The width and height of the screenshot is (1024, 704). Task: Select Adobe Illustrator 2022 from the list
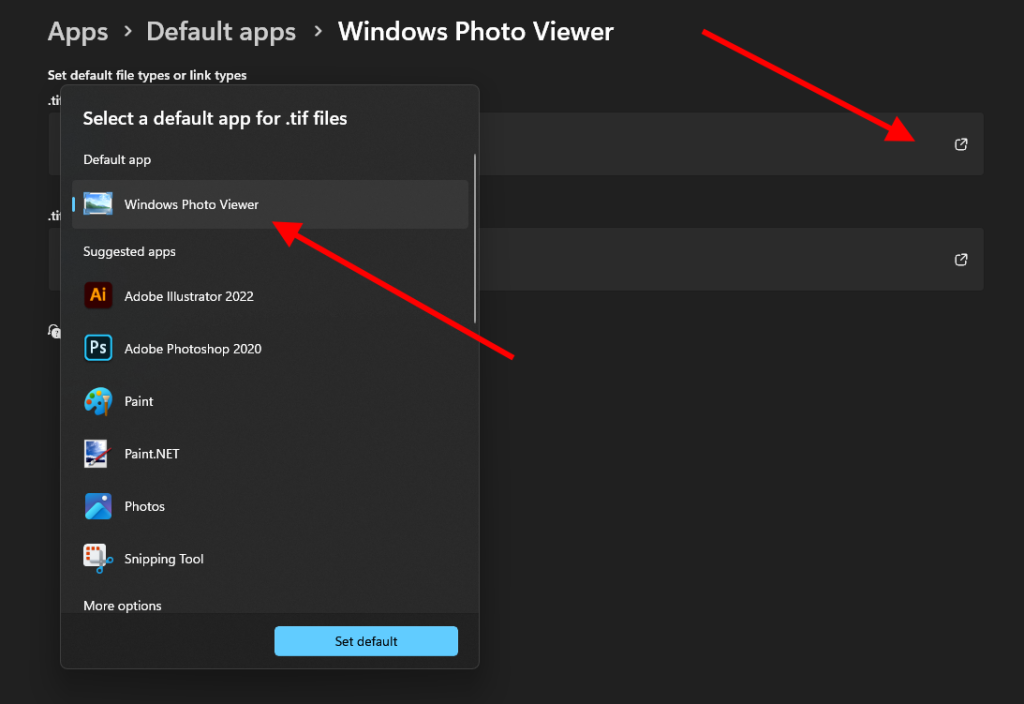click(x=189, y=297)
